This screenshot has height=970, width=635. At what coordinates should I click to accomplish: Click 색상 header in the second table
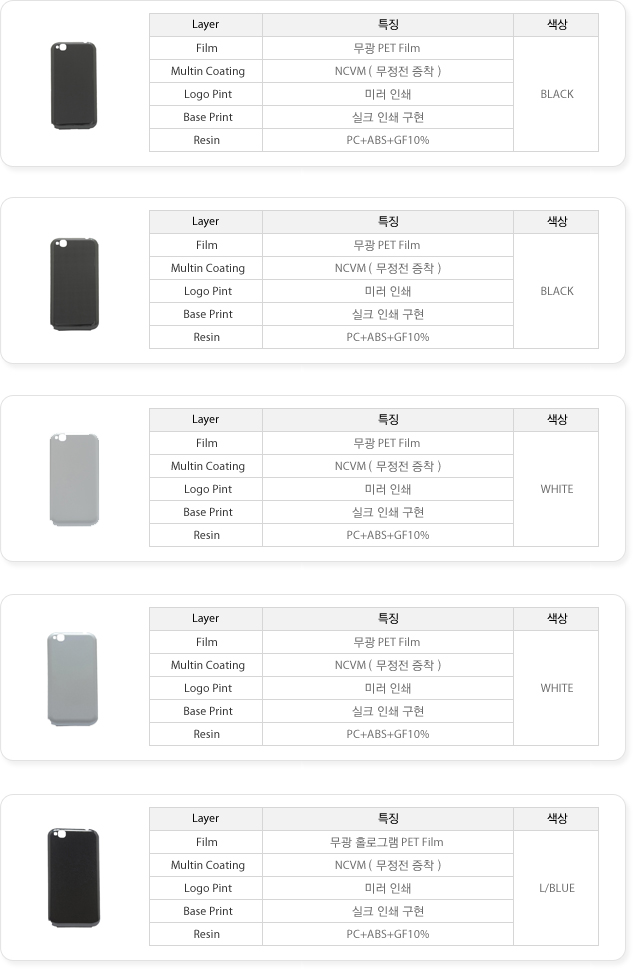coord(556,221)
